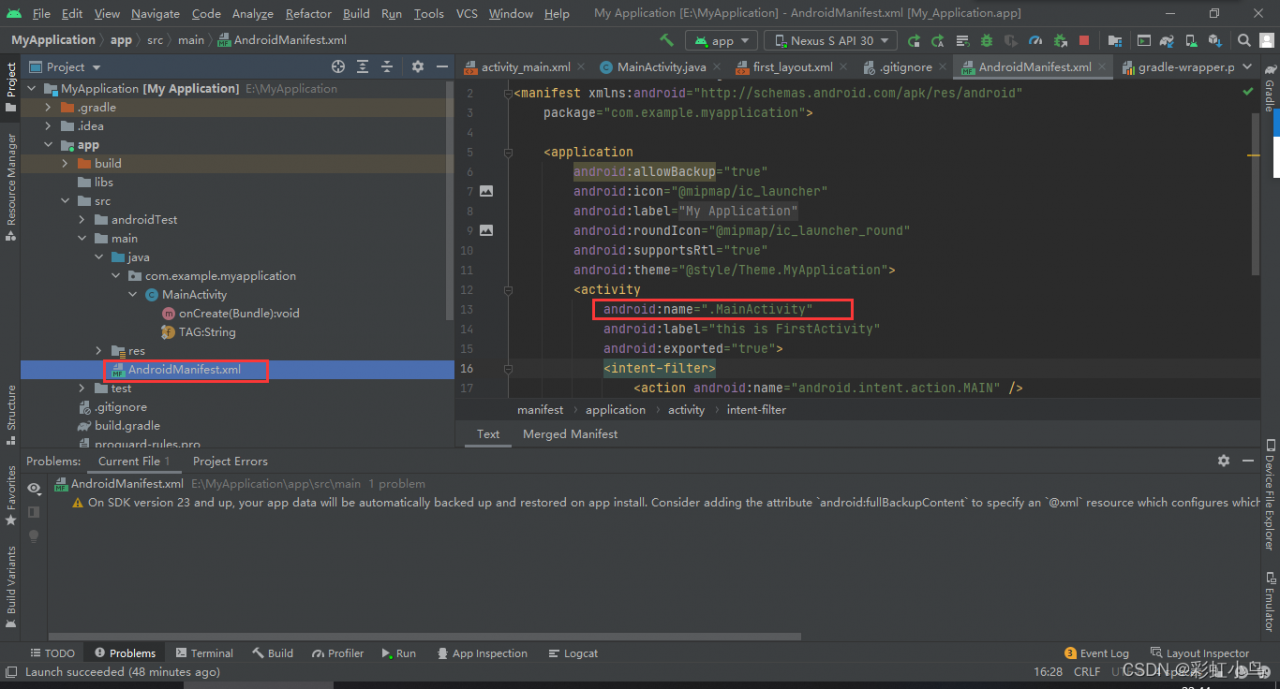Open the app run configuration dropdown
The width and height of the screenshot is (1280, 689).
pyautogui.click(x=721, y=41)
